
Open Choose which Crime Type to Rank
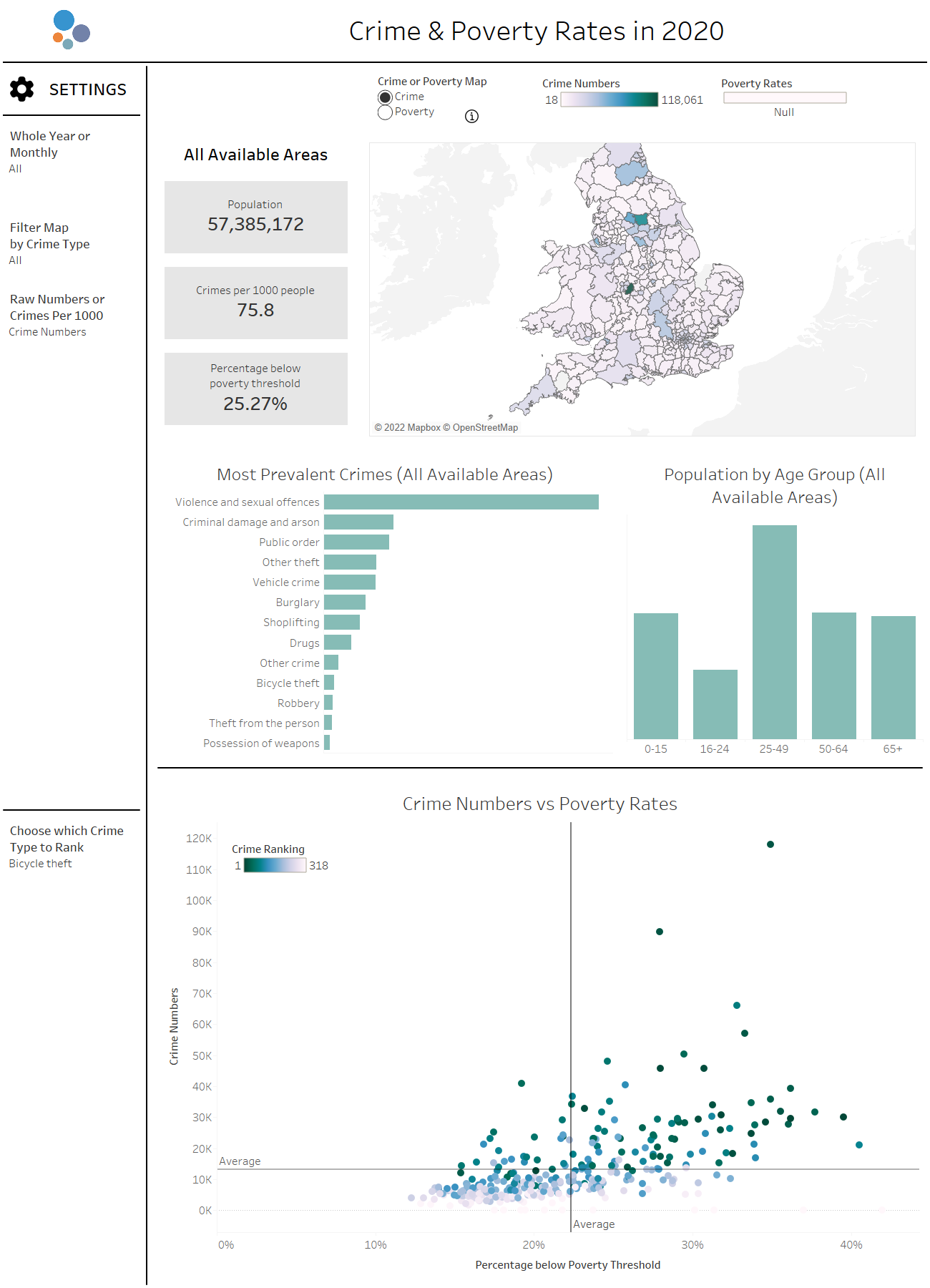(x=66, y=847)
